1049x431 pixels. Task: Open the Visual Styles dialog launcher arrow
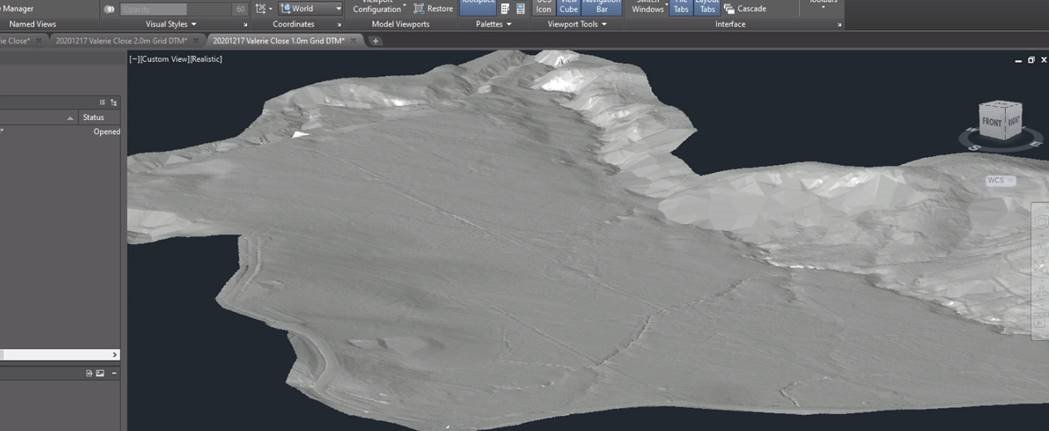(245, 25)
